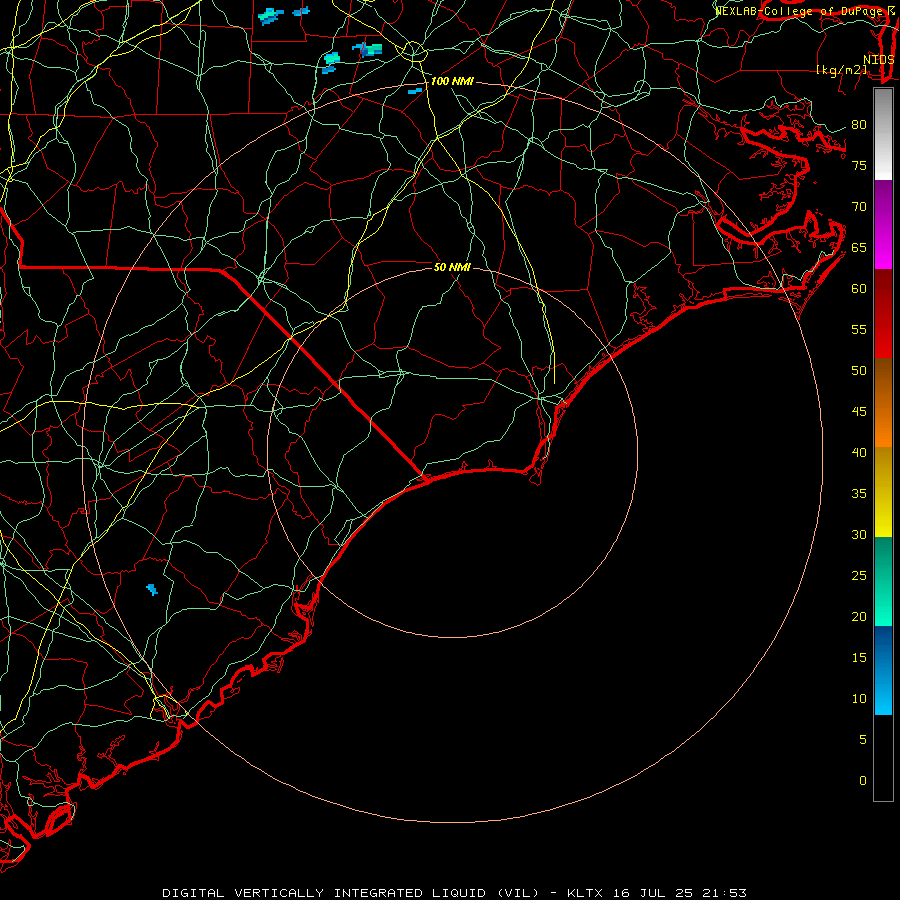900x900 pixels.
Task: Click the 50 NMI range ring label
Action: pyautogui.click(x=452, y=267)
